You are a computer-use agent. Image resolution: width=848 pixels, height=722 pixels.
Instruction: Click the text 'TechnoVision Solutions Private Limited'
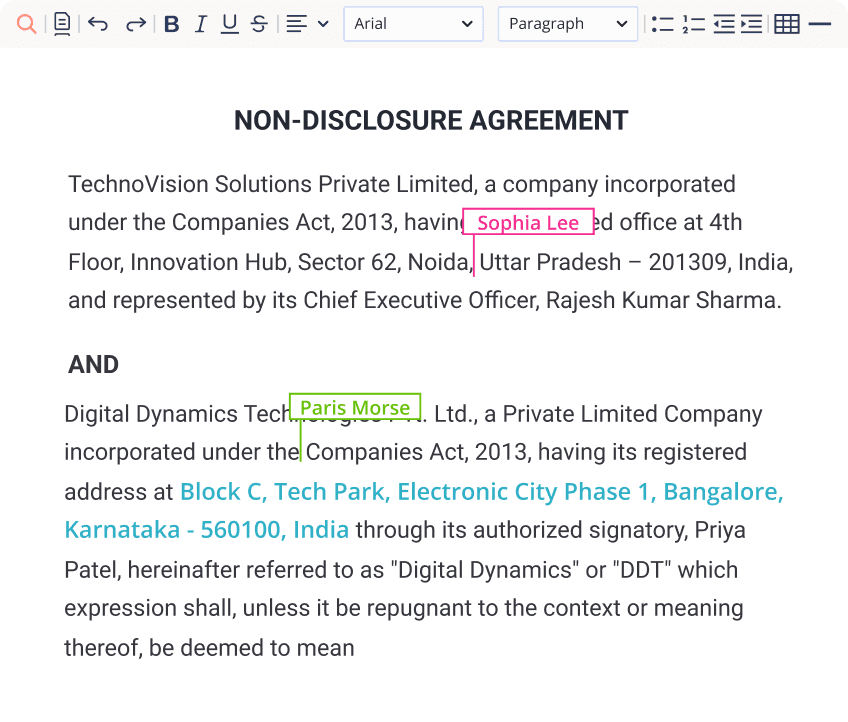point(270,184)
